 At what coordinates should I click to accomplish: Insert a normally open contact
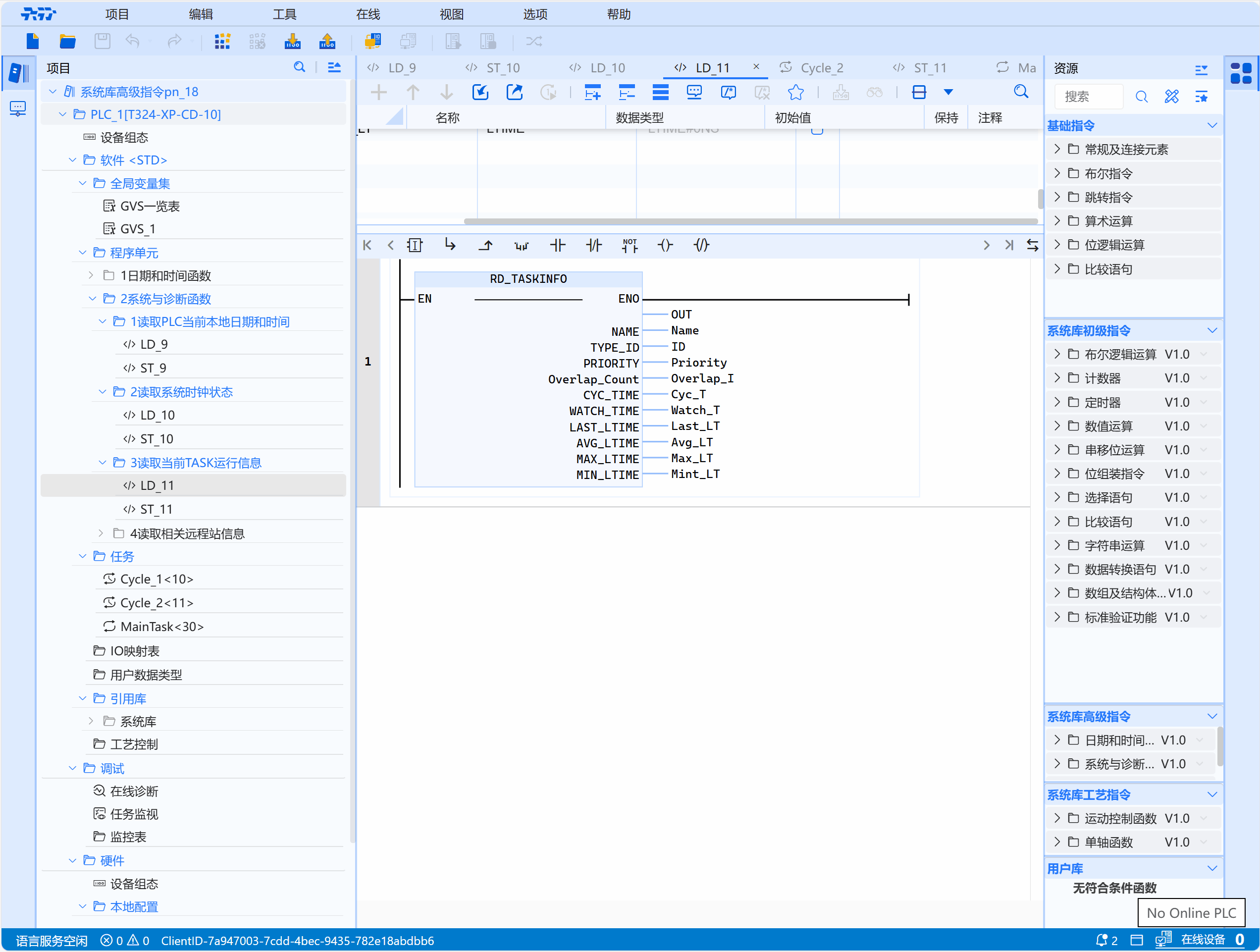[x=557, y=245]
